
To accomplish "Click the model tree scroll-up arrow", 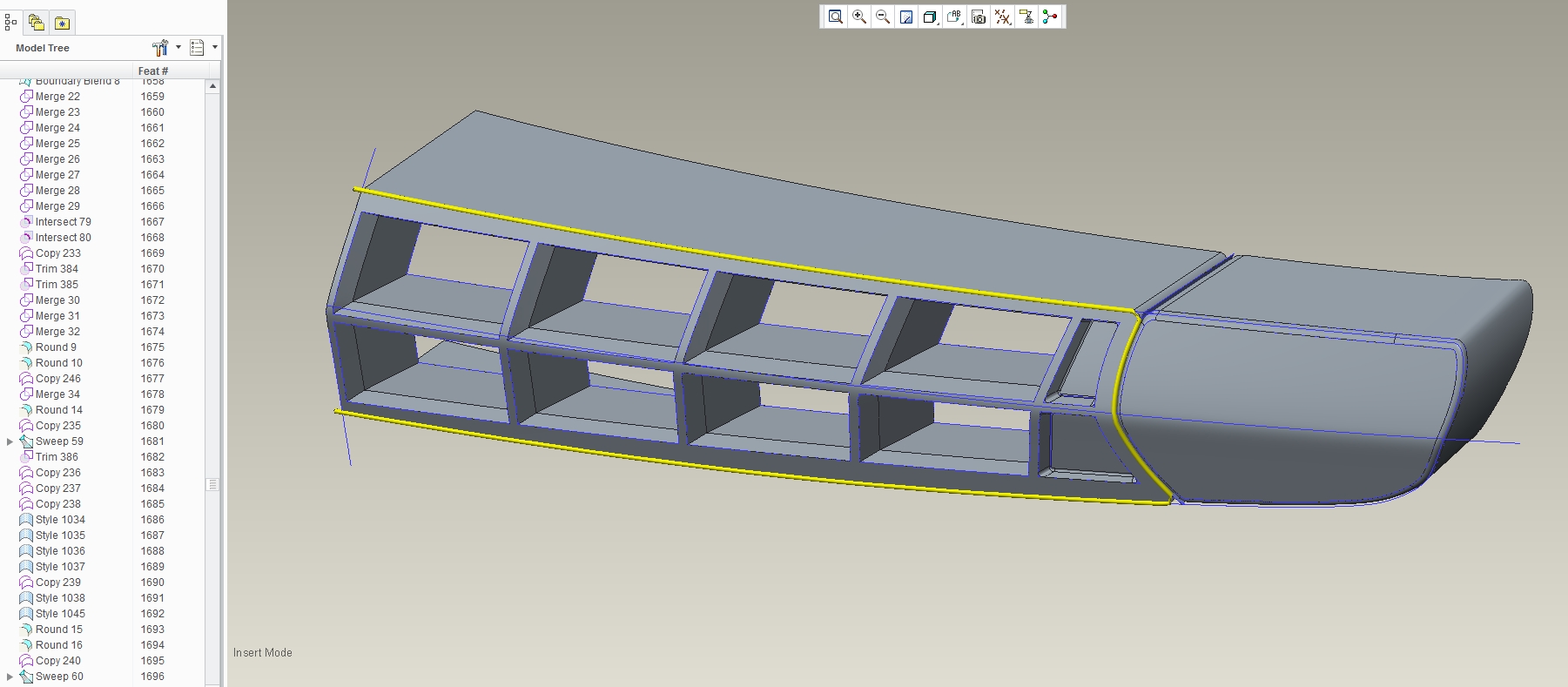I will pos(212,86).
